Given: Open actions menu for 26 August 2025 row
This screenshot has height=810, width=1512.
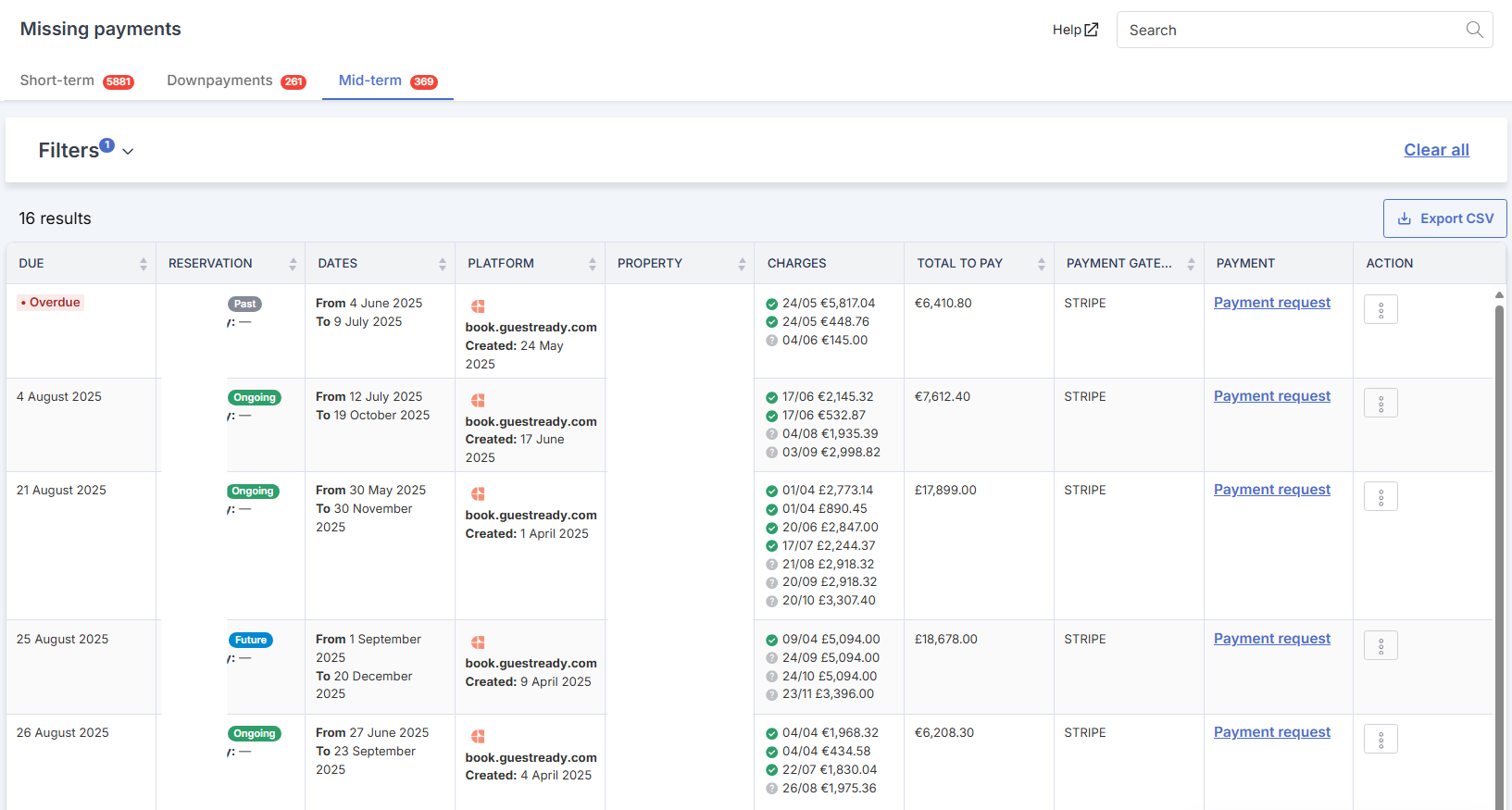Looking at the screenshot, I should coord(1380,740).
